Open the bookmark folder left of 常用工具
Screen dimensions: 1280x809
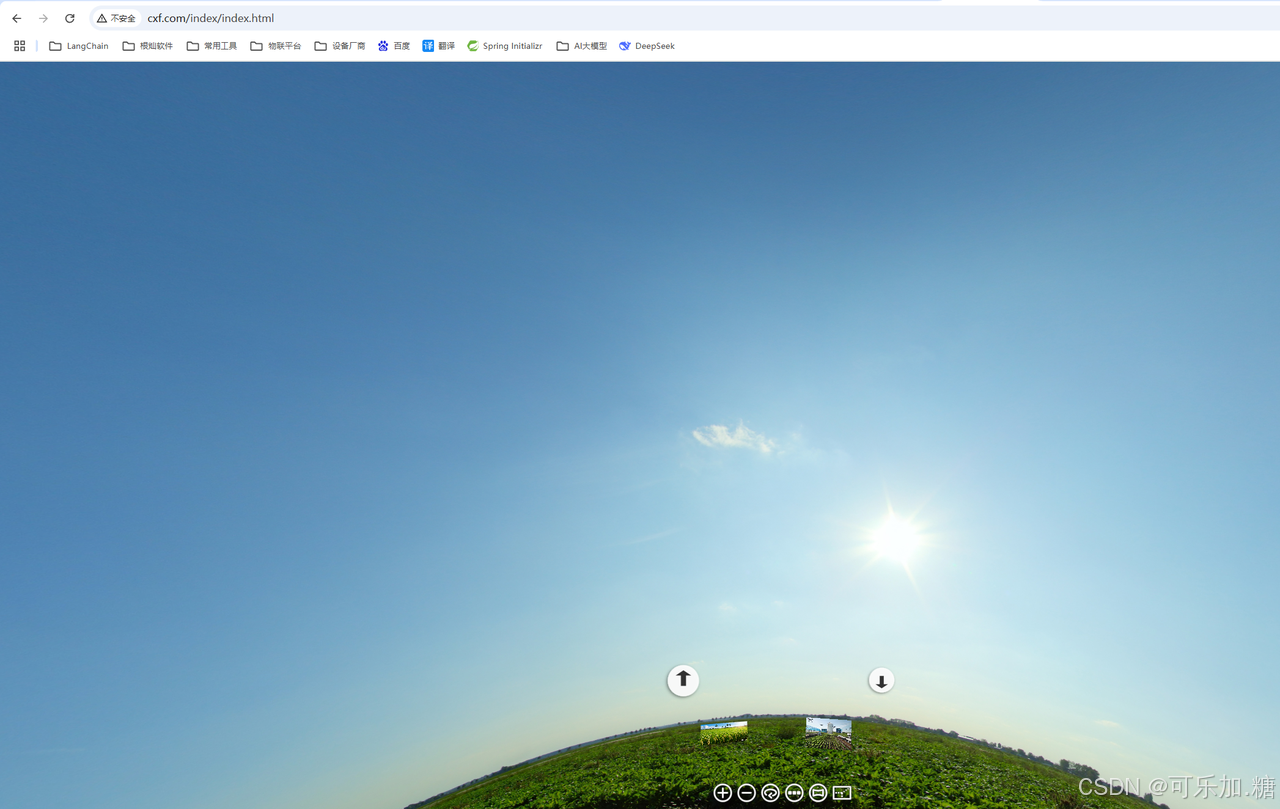[148, 46]
